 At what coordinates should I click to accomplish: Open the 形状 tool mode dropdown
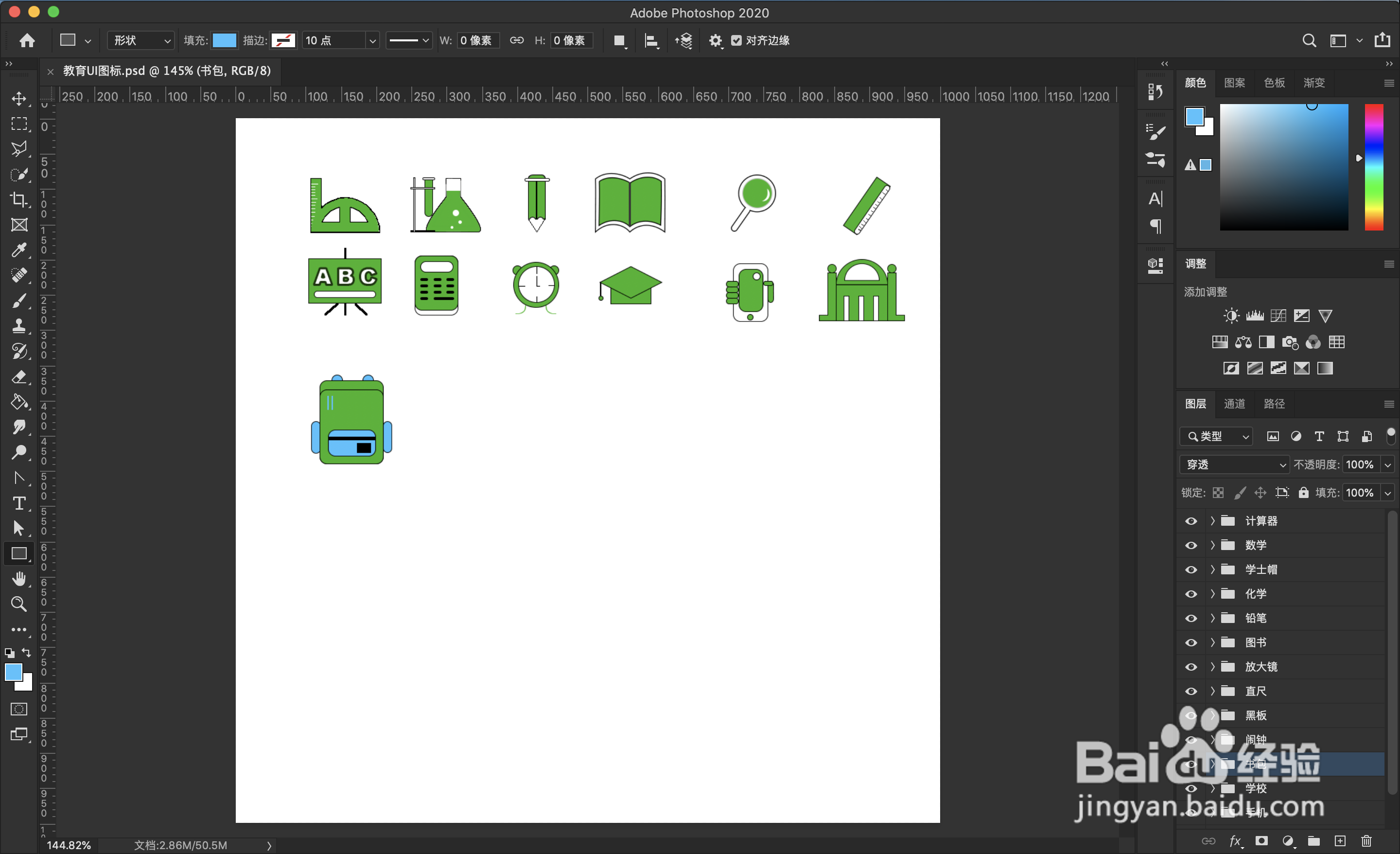click(x=141, y=40)
